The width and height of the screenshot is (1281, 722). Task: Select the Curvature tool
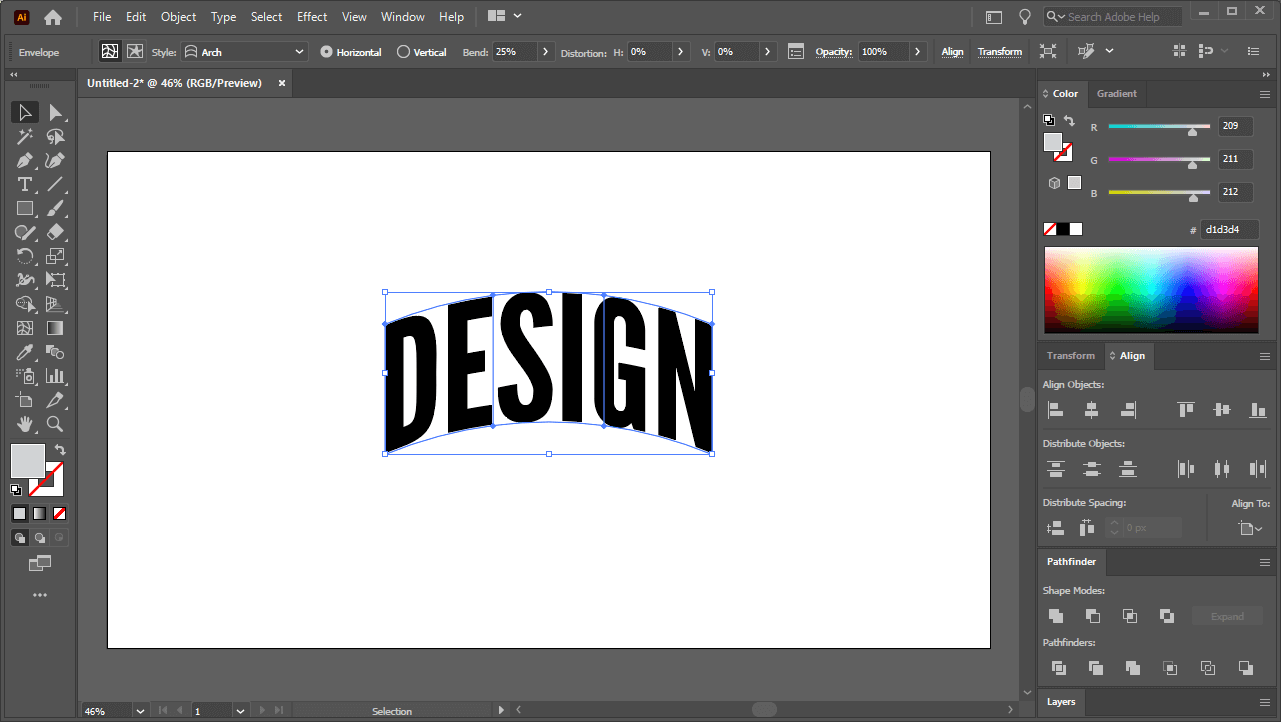pyautogui.click(x=56, y=160)
